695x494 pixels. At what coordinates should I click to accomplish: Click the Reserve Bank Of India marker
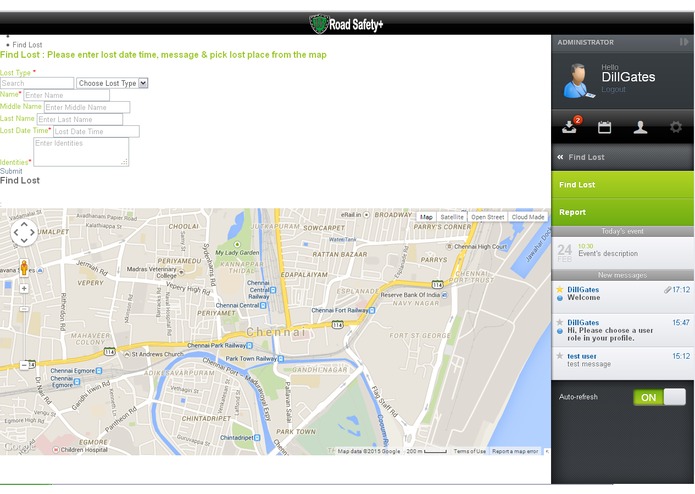point(444,295)
